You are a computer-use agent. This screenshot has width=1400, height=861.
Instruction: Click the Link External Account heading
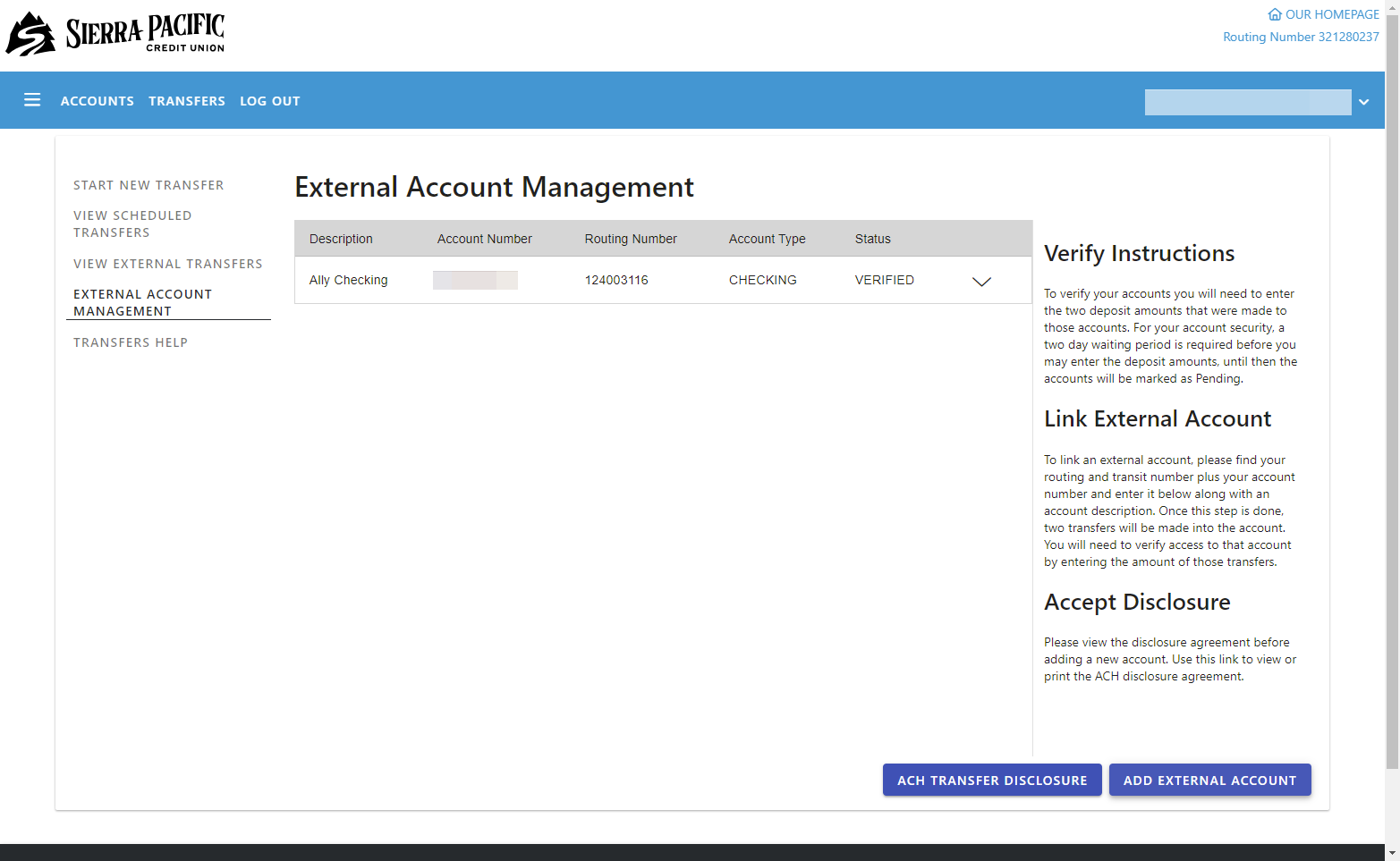coord(1158,418)
